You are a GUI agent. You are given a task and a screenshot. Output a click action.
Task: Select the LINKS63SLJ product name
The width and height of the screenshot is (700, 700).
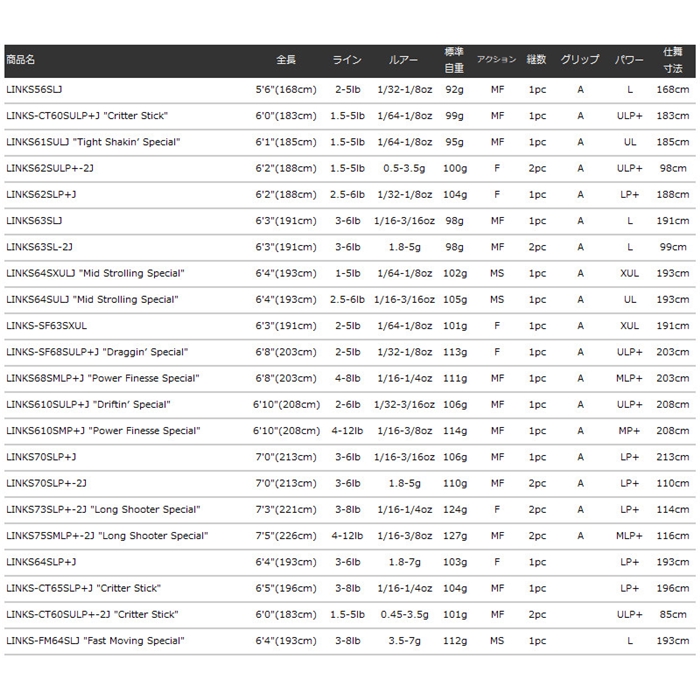34,221
